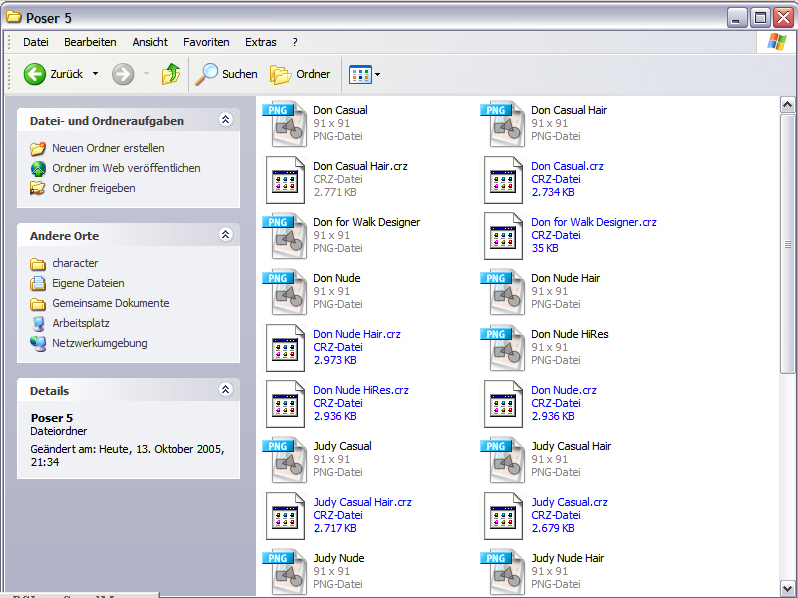798x598 pixels.
Task: Open the Datei menu
Action: click(x=36, y=42)
